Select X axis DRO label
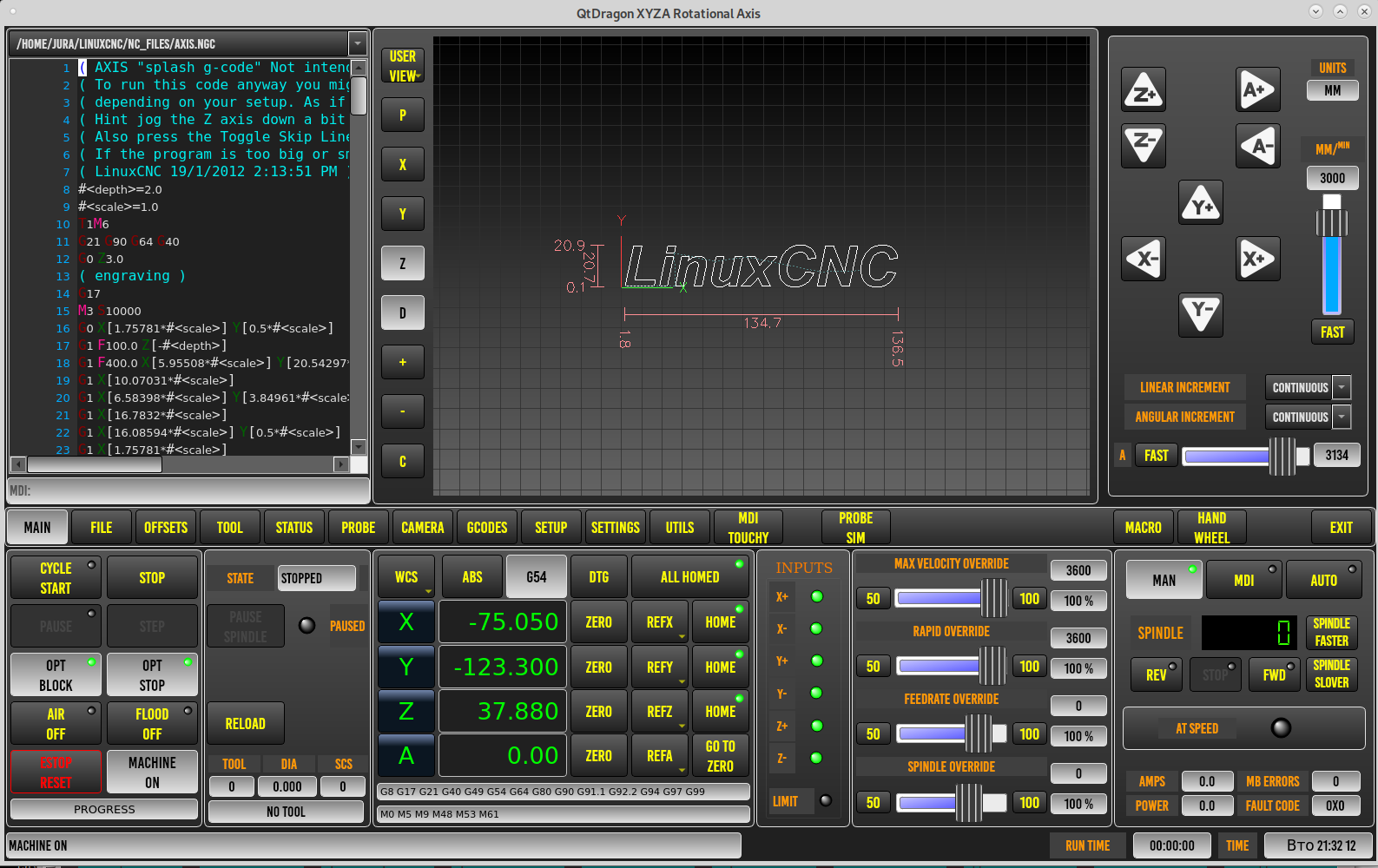 (x=406, y=621)
